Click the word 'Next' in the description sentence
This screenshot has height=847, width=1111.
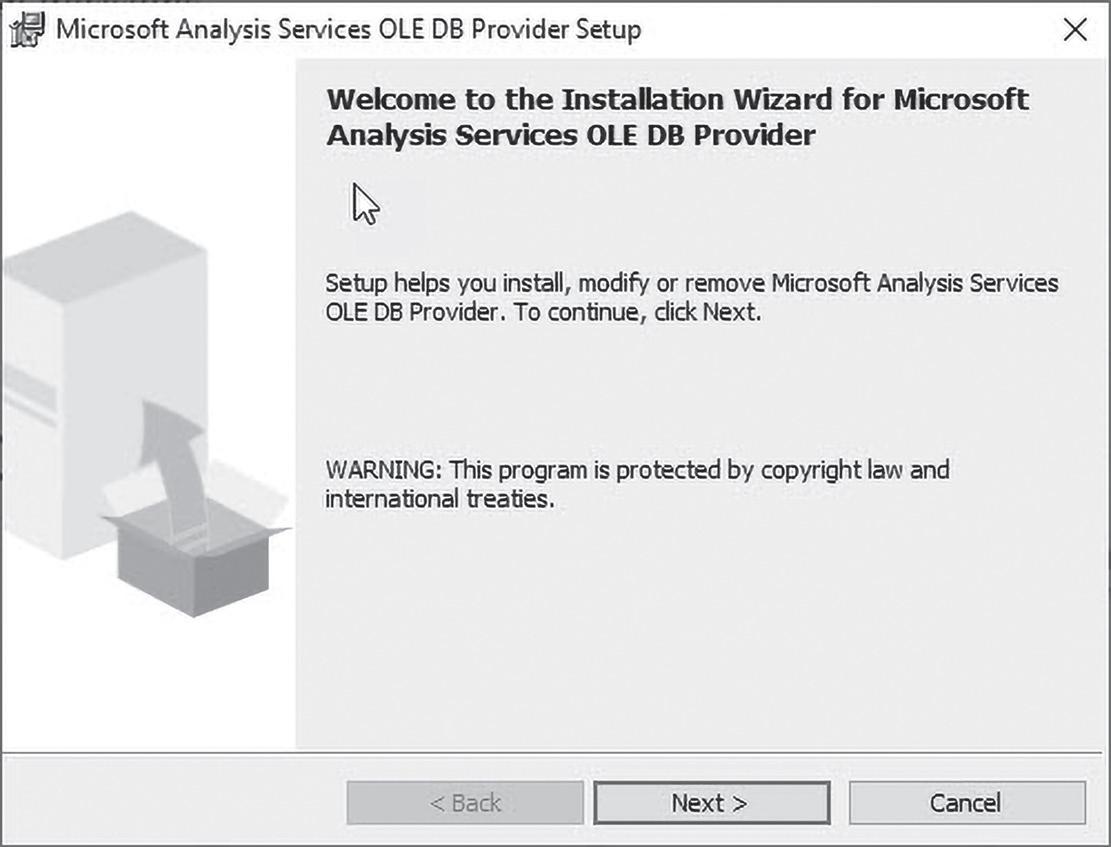[x=729, y=311]
